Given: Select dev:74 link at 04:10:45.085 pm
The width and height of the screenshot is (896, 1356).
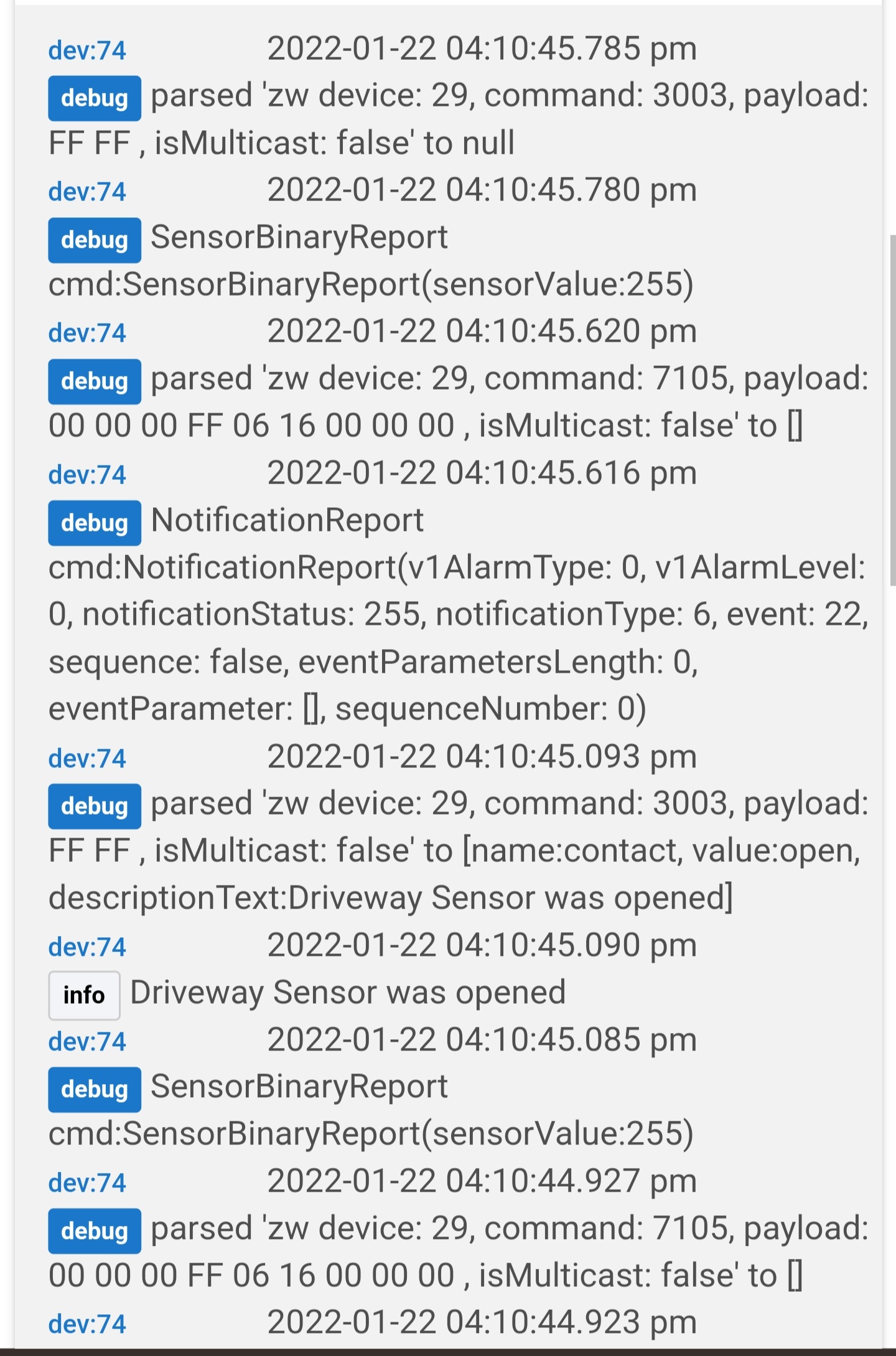Looking at the screenshot, I should [x=87, y=1042].
